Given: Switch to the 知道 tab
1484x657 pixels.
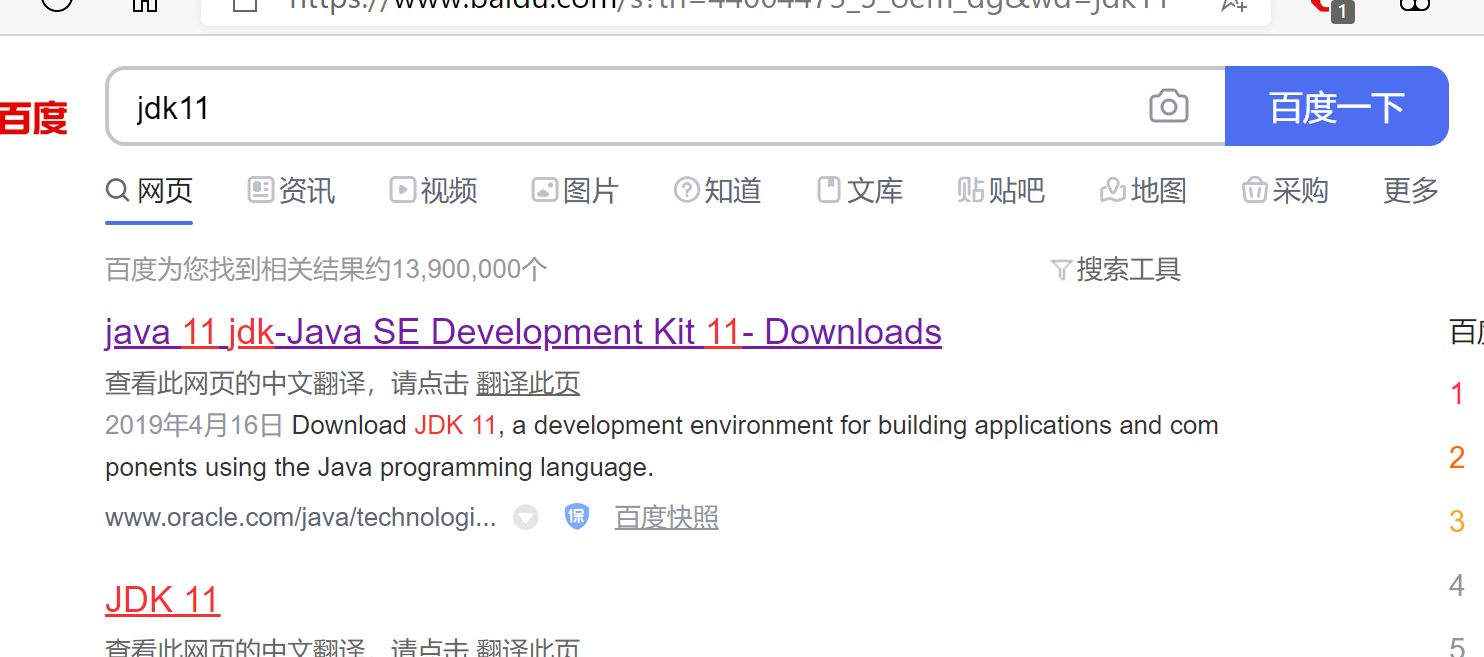Looking at the screenshot, I should tap(718, 190).
